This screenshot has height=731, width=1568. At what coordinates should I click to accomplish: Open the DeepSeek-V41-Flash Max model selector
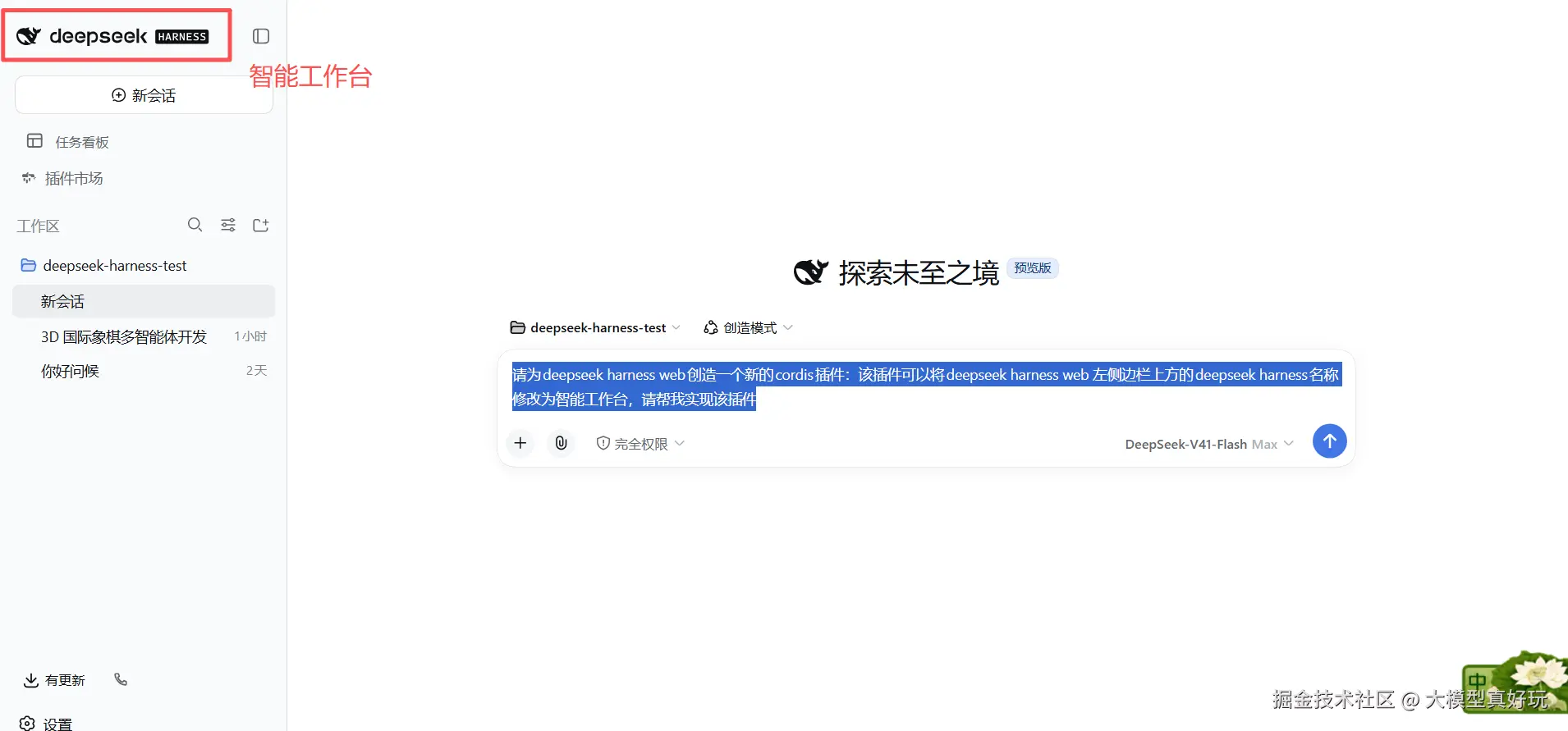[x=1208, y=444]
